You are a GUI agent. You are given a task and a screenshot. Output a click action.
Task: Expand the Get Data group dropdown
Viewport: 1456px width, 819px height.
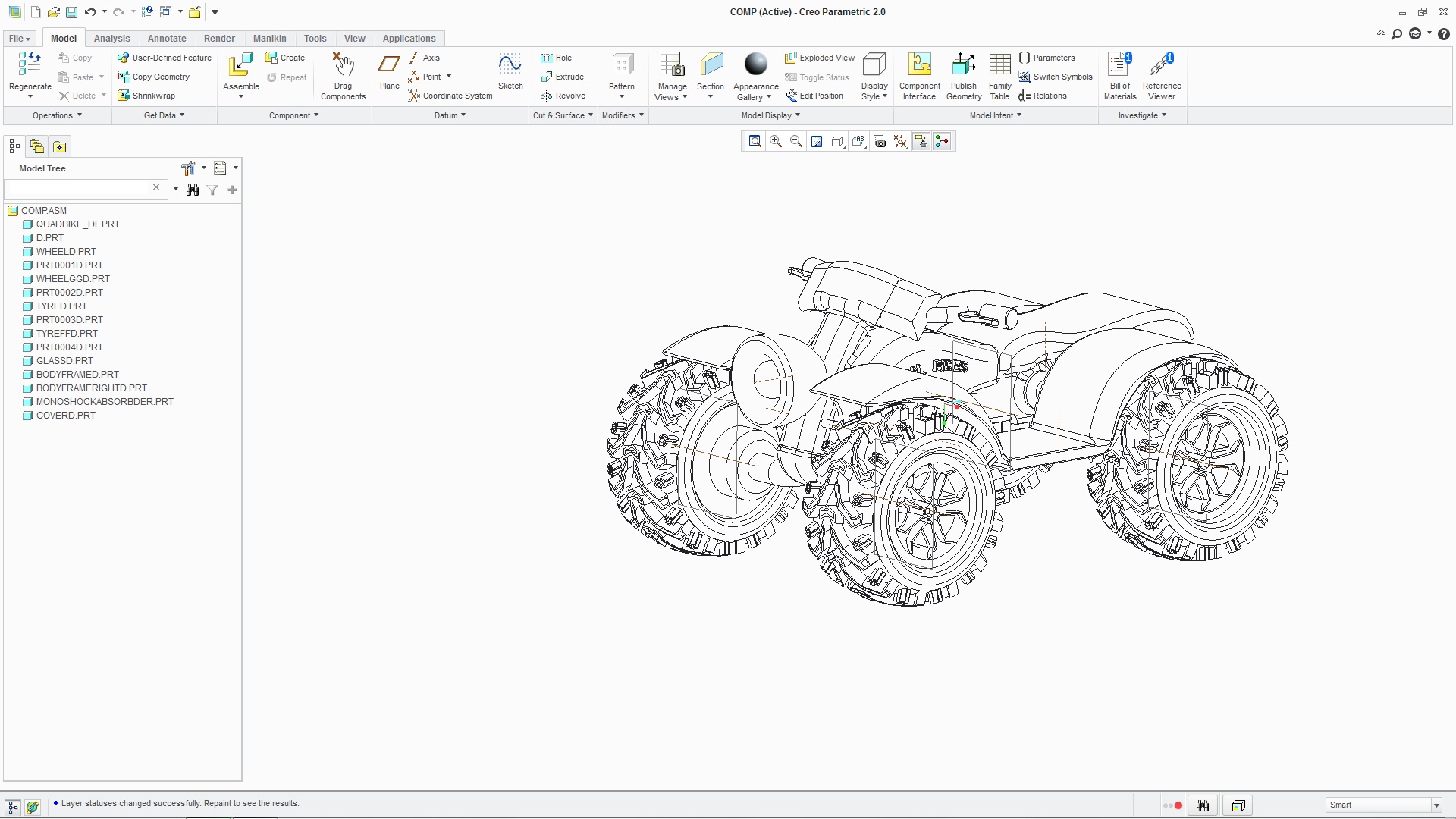[164, 116]
